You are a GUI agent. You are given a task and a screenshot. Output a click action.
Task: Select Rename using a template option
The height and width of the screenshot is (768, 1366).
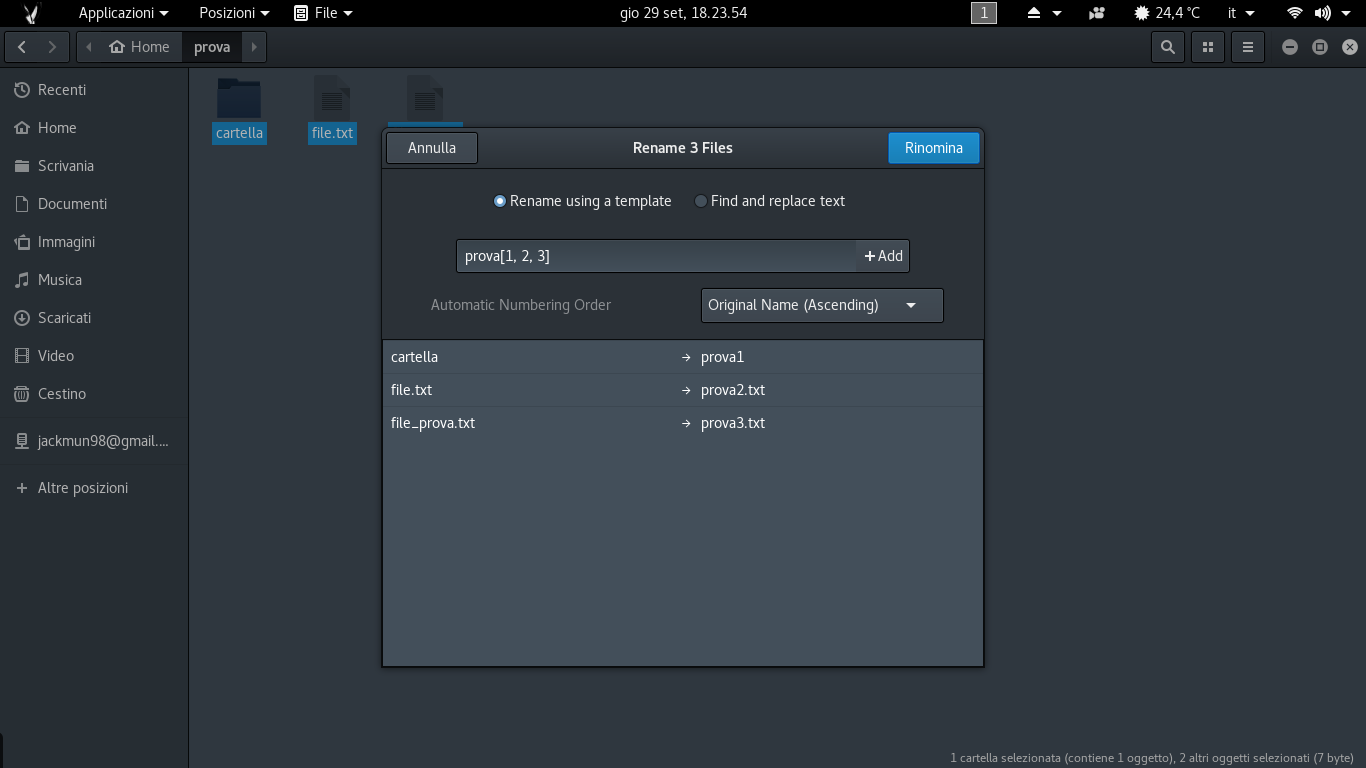(582, 201)
